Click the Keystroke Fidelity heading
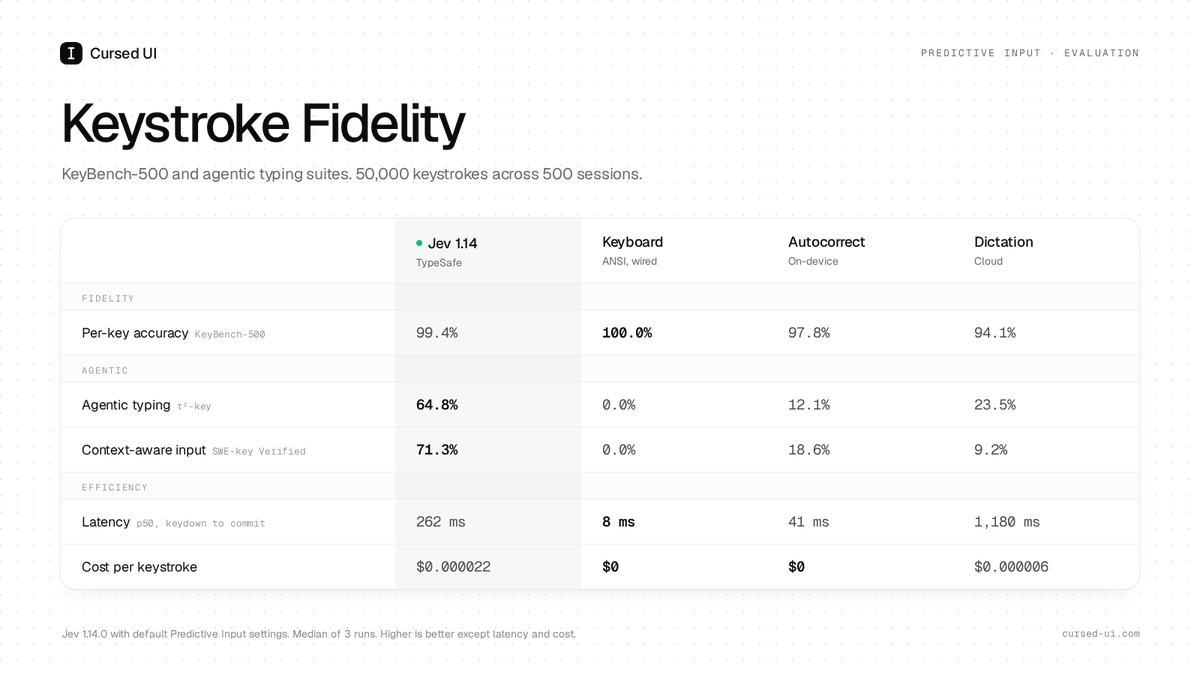 tap(263, 125)
